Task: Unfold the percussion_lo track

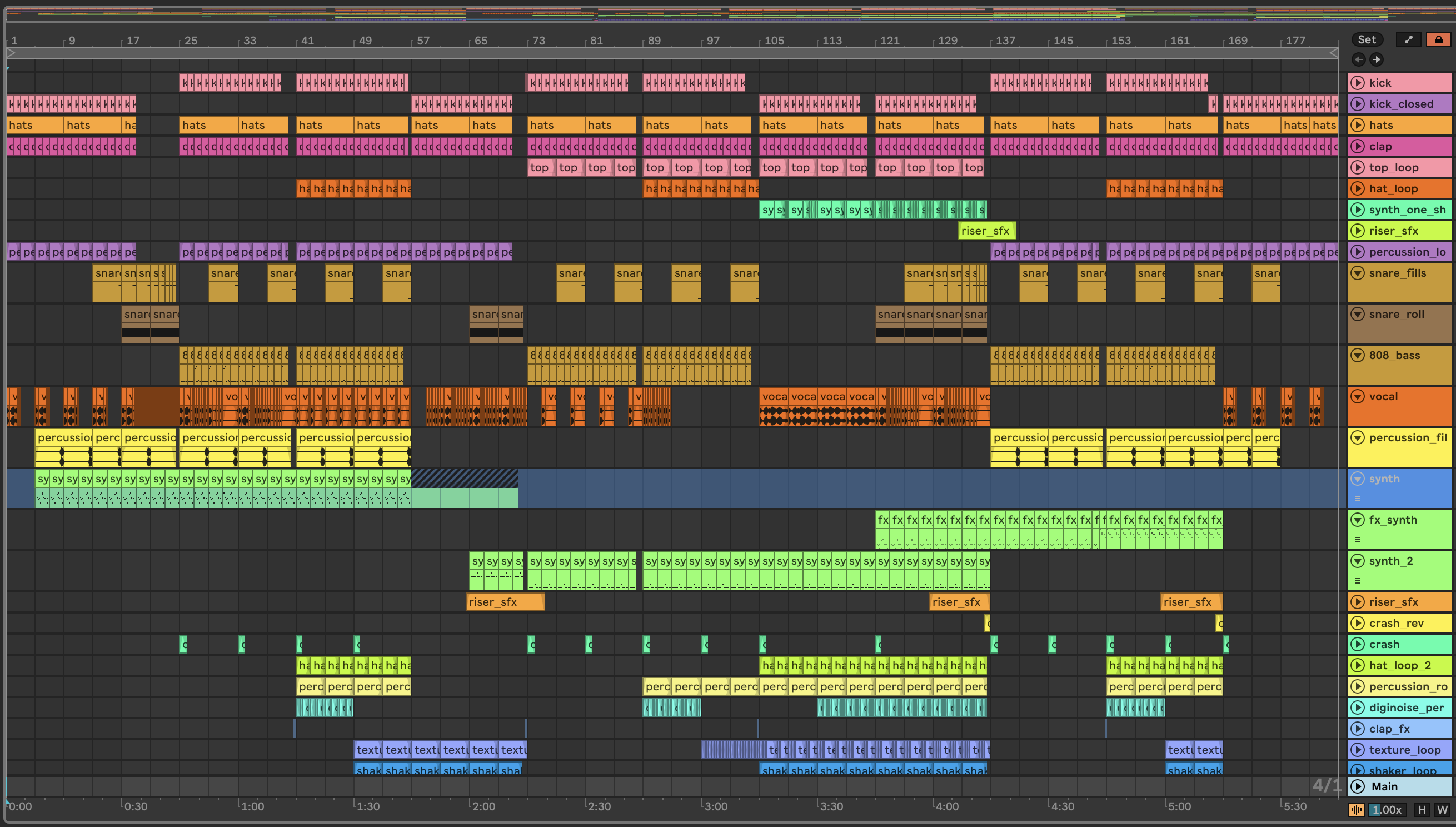Action: pyautogui.click(x=1357, y=252)
